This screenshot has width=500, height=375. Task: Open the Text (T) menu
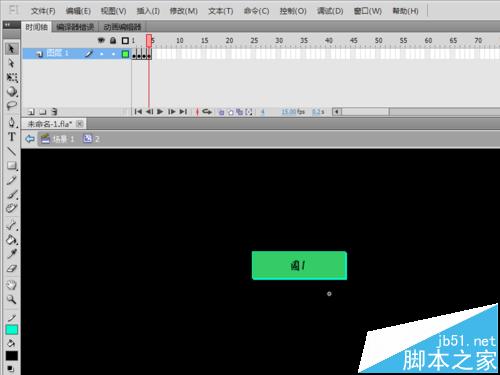click(x=221, y=11)
